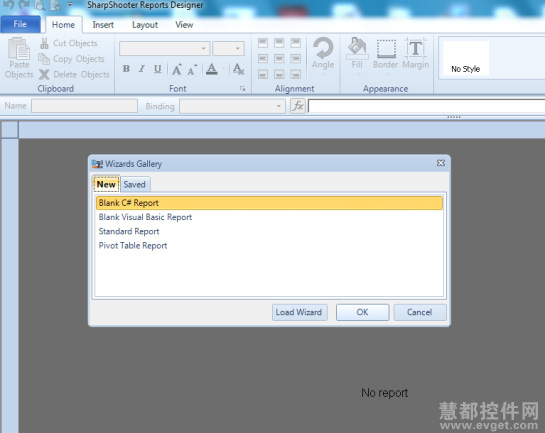
Task: Click the Angle rotation icon
Action: point(323,48)
